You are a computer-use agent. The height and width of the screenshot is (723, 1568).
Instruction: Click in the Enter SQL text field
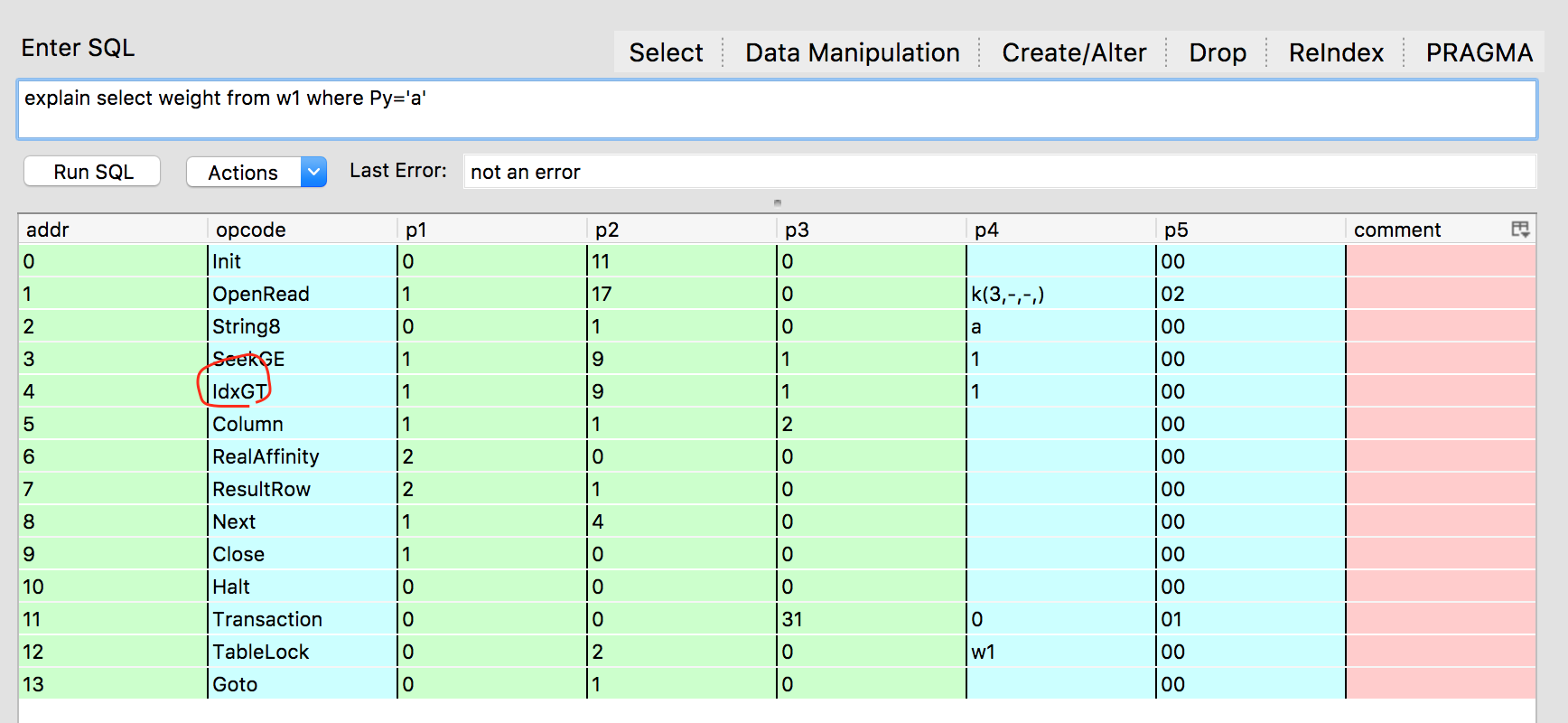(777, 109)
